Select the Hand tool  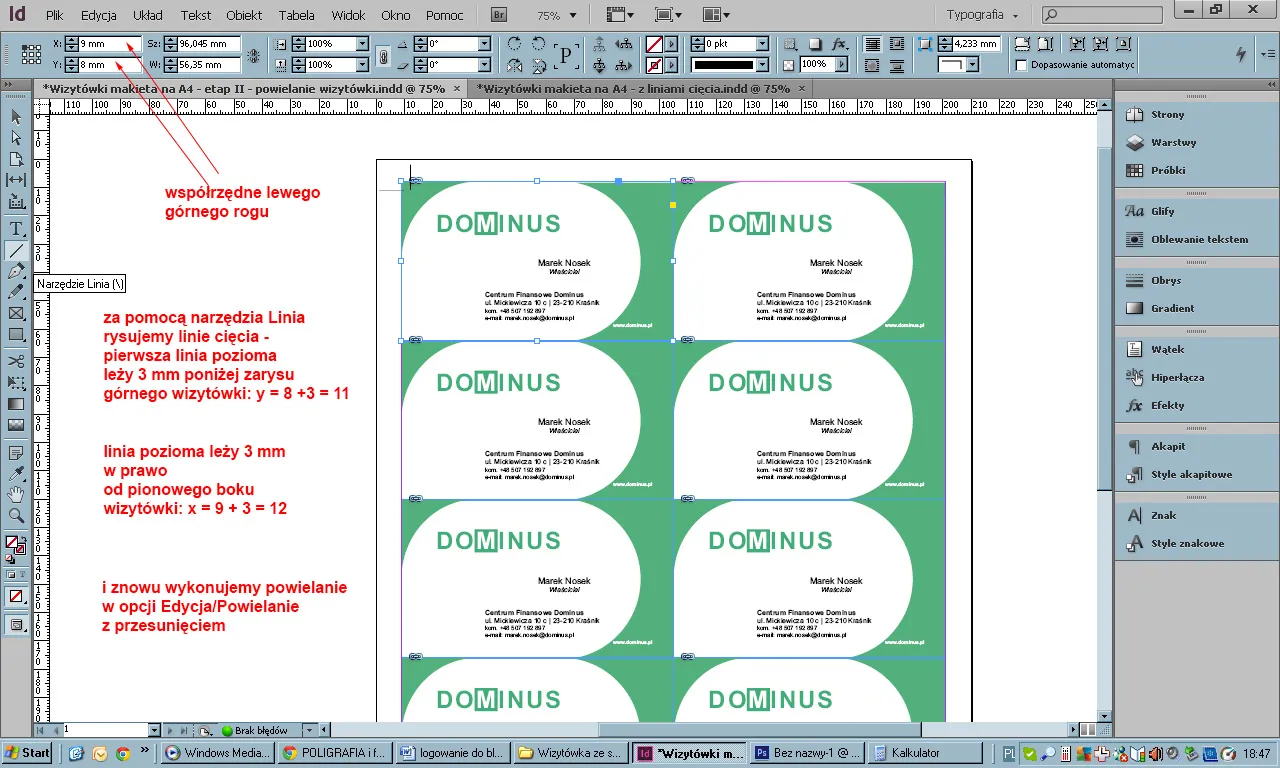tap(16, 494)
